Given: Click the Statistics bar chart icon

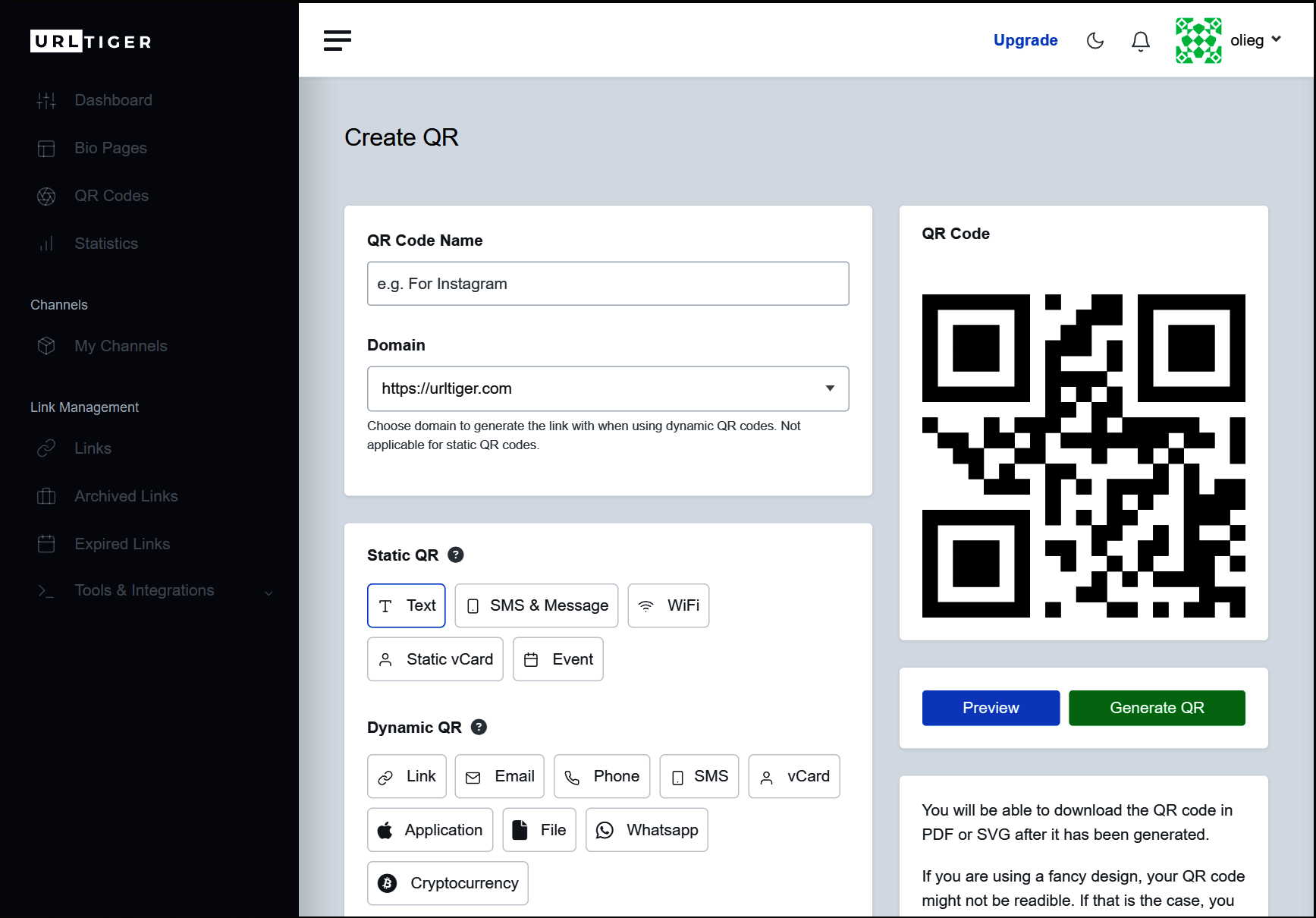Looking at the screenshot, I should click(x=46, y=244).
